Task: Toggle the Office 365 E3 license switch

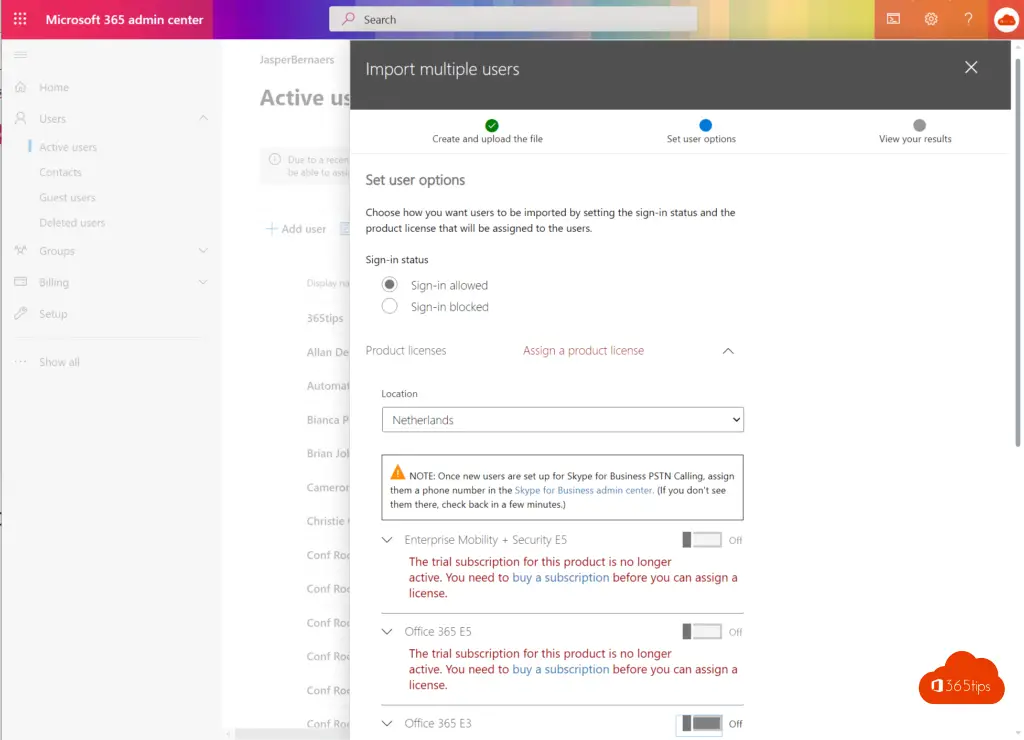Action: [702, 724]
